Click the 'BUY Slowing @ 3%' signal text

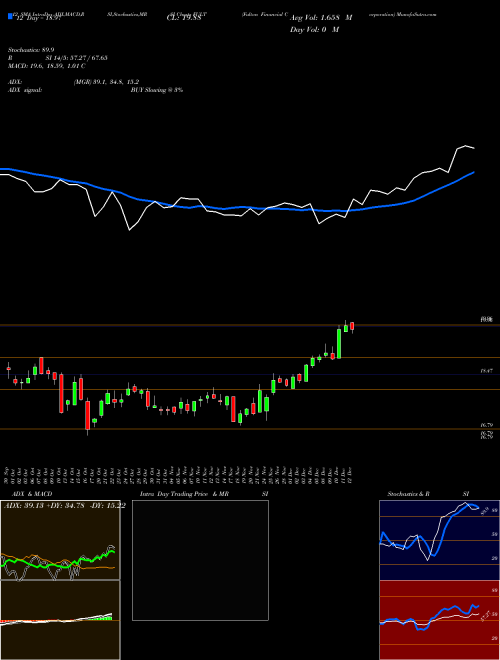pyautogui.click(x=157, y=90)
